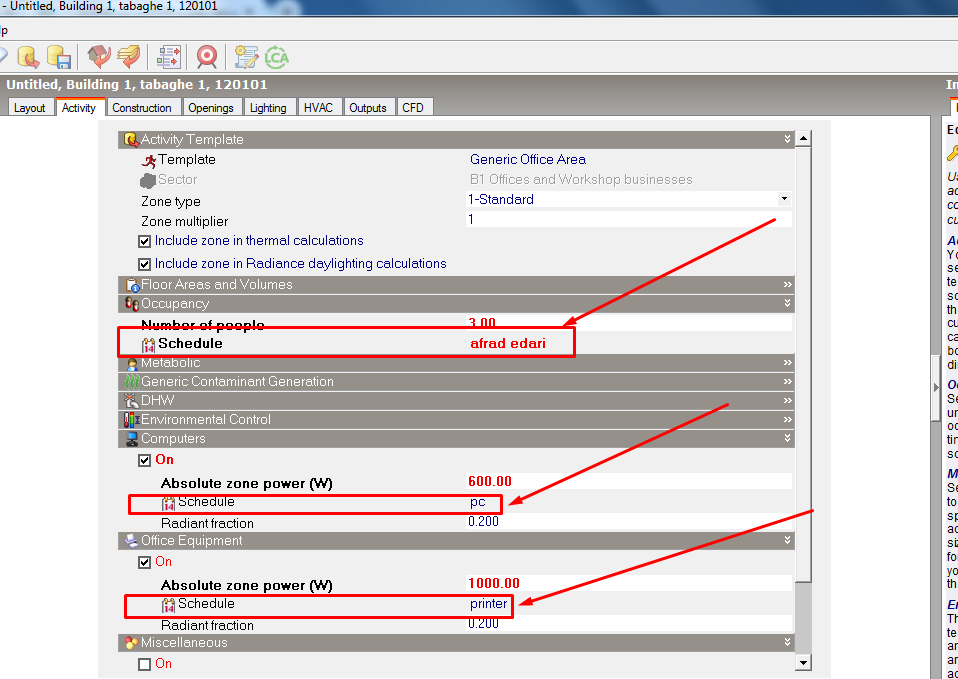958x679 pixels.
Task: Click the red target icon in toolbar
Action: pyautogui.click(x=207, y=57)
